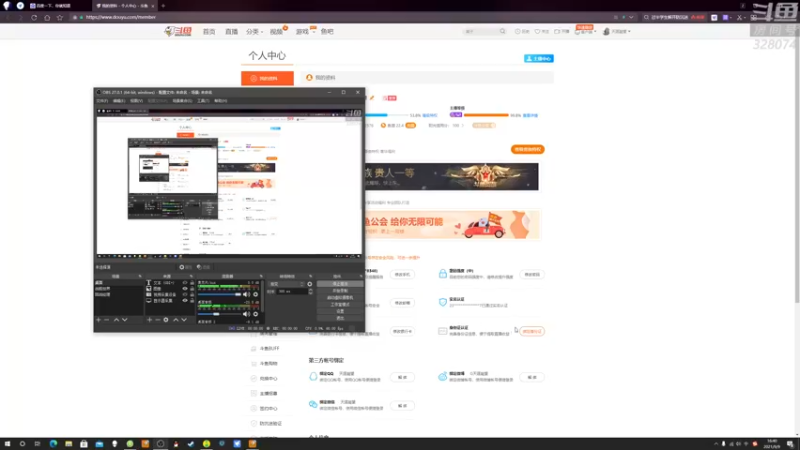The height and width of the screenshot is (450, 800).
Task: Add a new scene in OBS scenes panel
Action: click(x=98, y=319)
